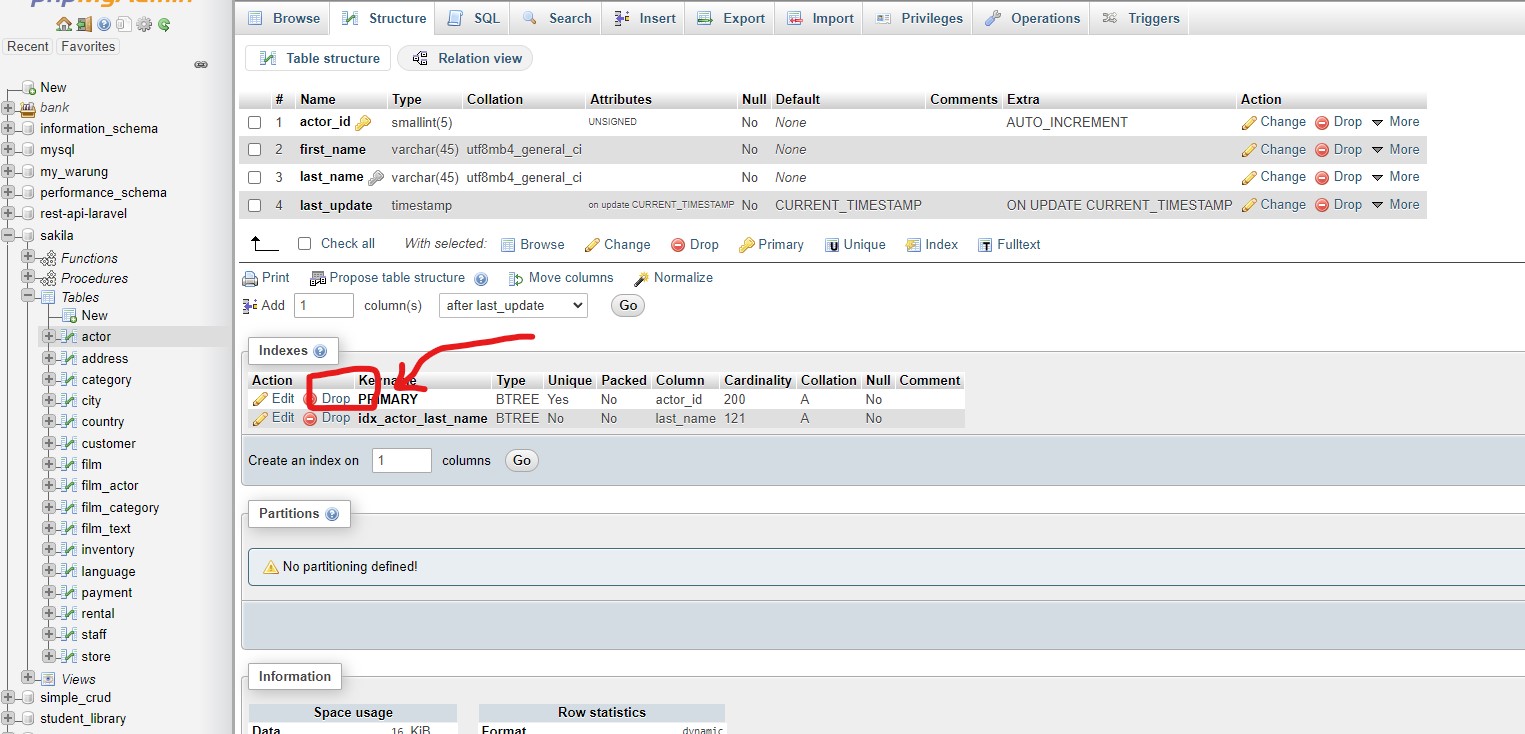The image size is (1525, 734).
Task: Open the 'after last_update' position dropdown
Action: (x=513, y=306)
